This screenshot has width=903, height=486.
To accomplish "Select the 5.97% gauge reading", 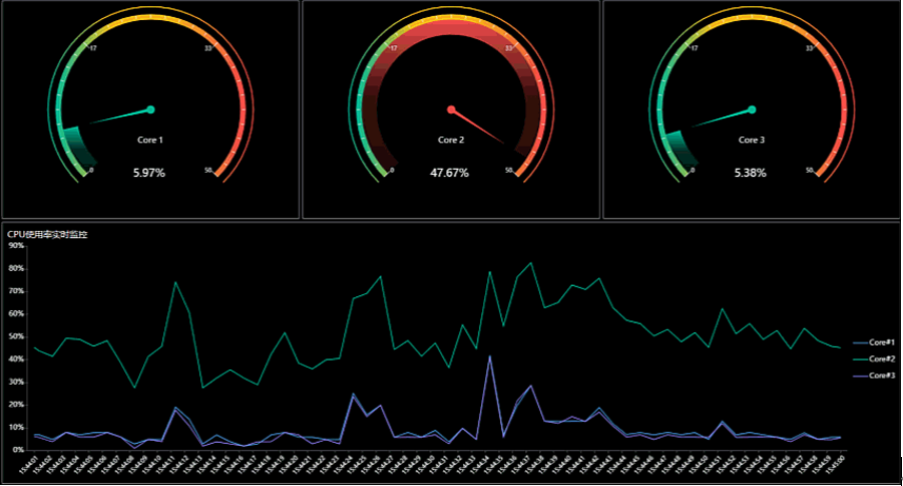I will 149,173.
